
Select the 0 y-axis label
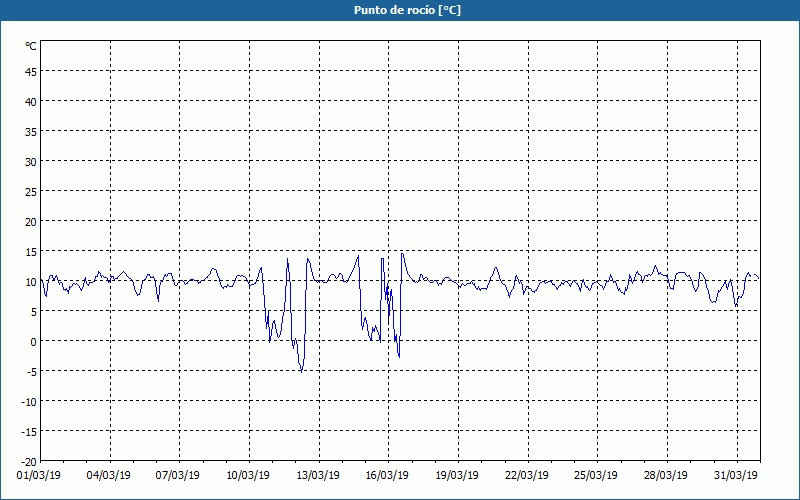tap(34, 342)
